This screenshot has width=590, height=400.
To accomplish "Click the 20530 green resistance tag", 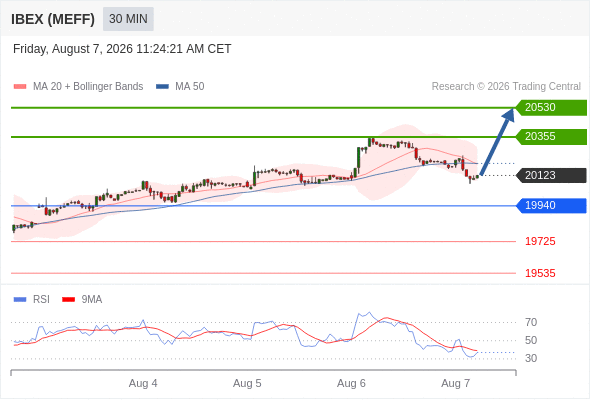I will coord(551,108).
